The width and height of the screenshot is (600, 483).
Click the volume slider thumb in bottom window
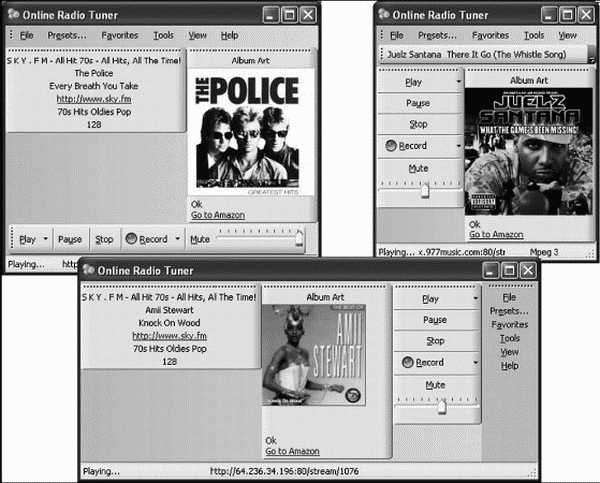[x=442, y=406]
